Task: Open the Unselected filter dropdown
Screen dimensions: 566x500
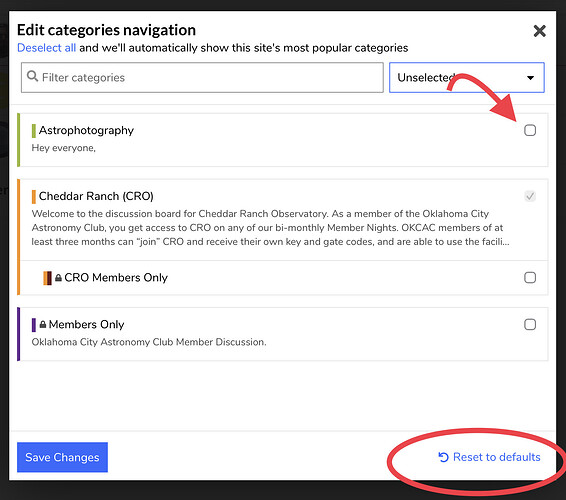Action: (x=467, y=78)
